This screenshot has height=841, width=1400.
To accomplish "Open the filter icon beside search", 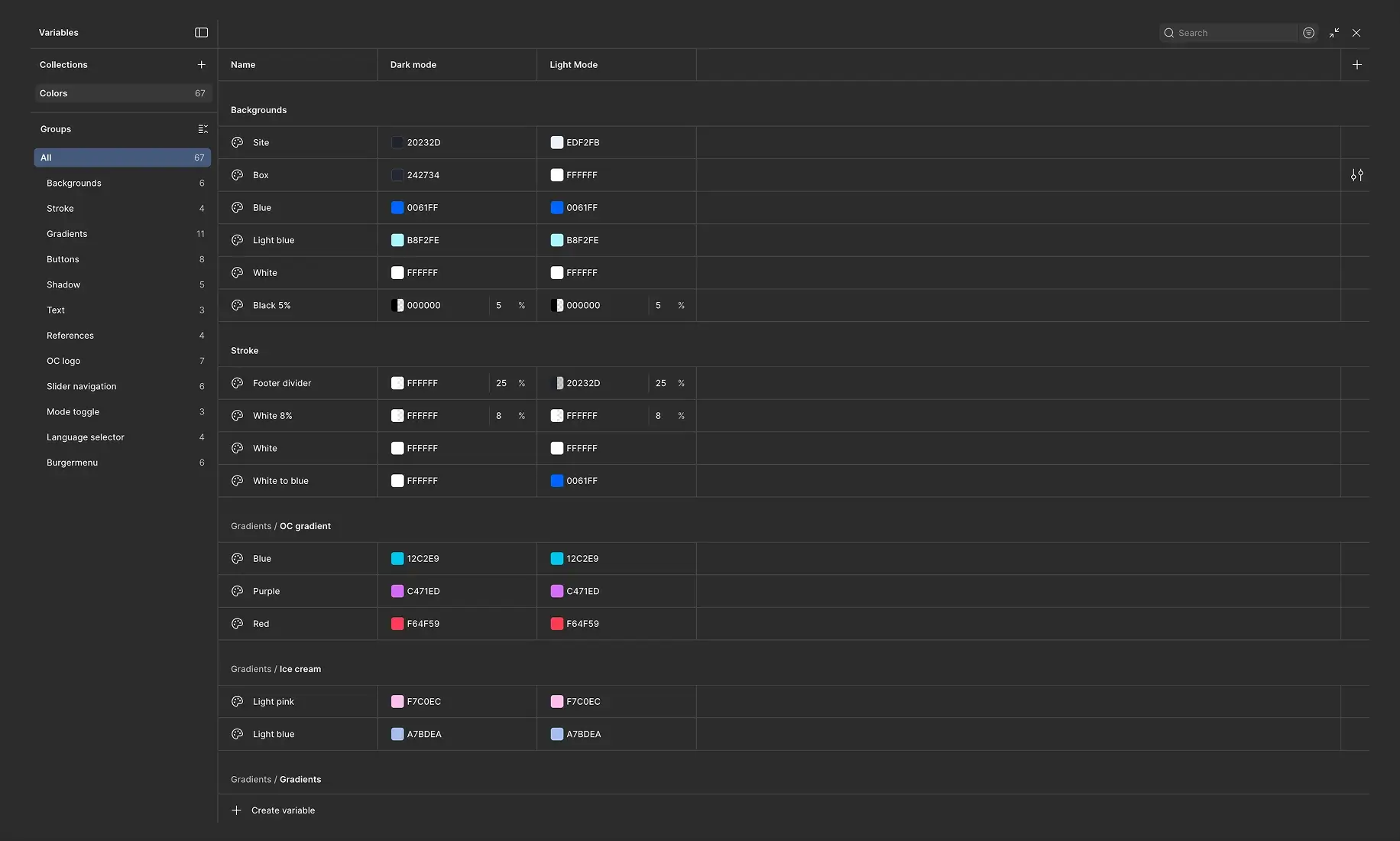I will click(x=1308, y=33).
